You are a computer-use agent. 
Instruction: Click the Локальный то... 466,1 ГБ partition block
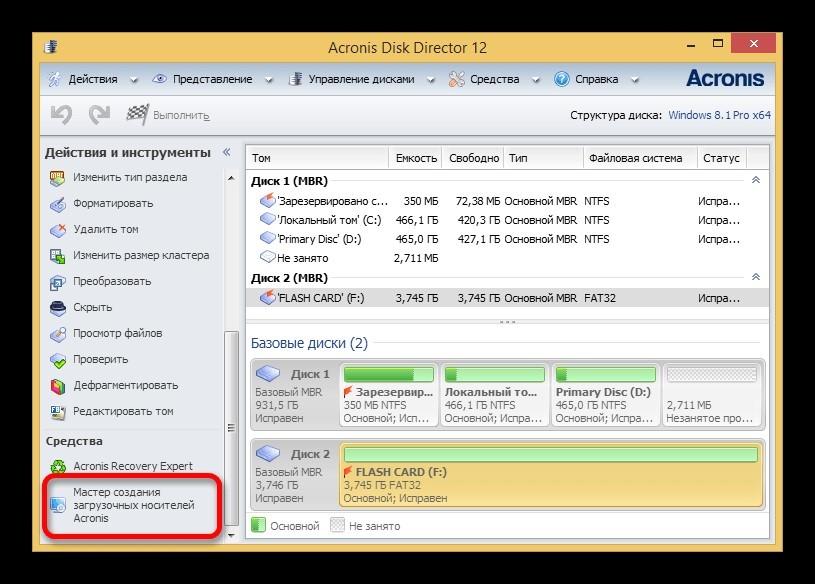pyautogui.click(x=494, y=395)
